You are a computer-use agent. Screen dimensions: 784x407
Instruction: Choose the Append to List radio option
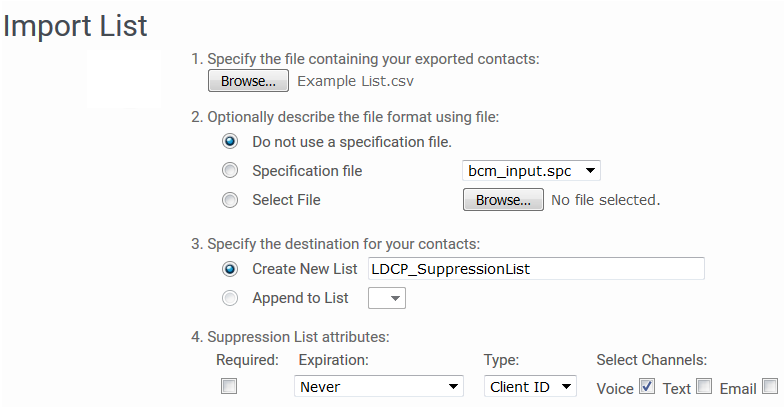[230, 298]
